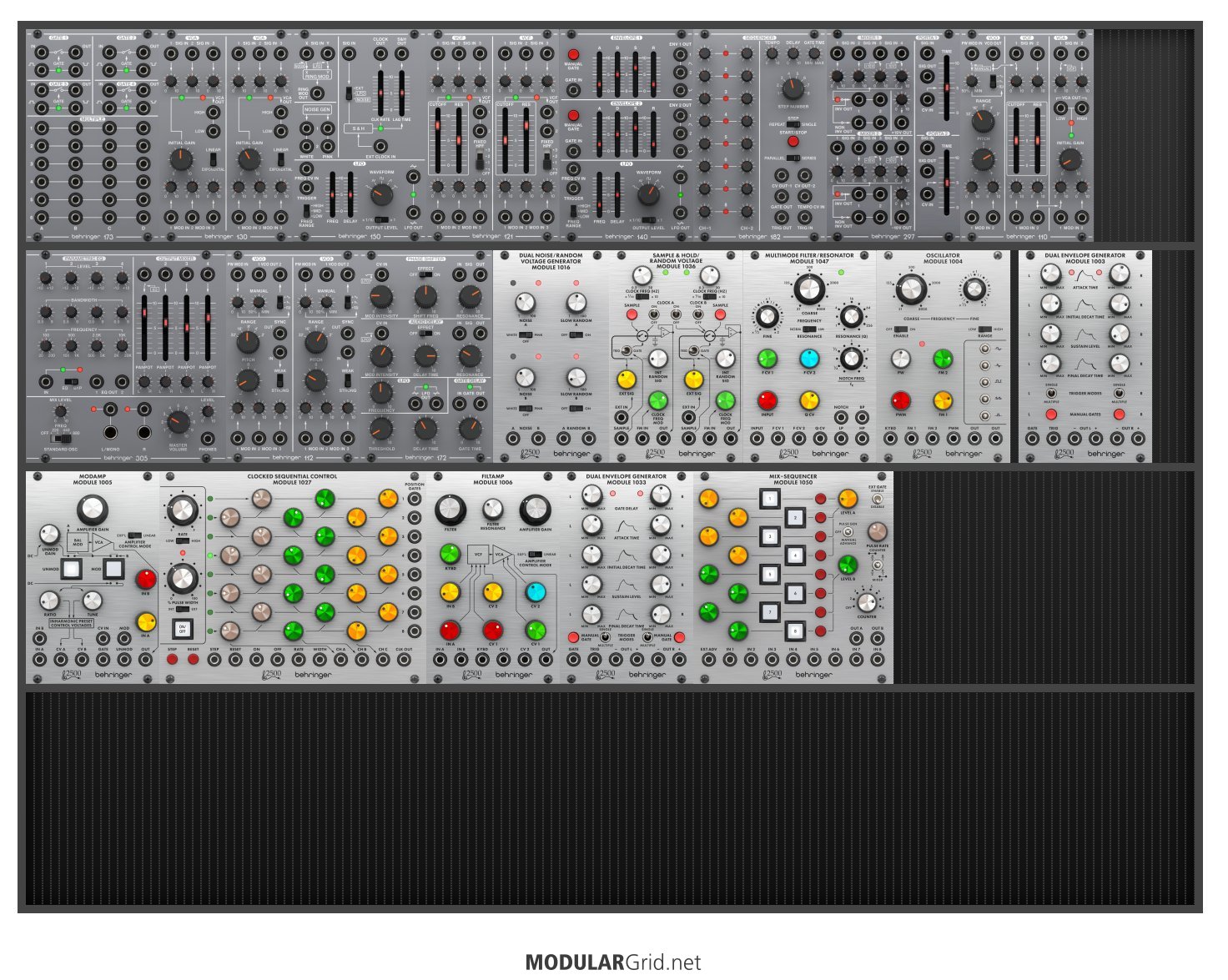Click the Coarse frequency knob on Oscillator 1004
This screenshot has height=980, width=1228.
912,290
